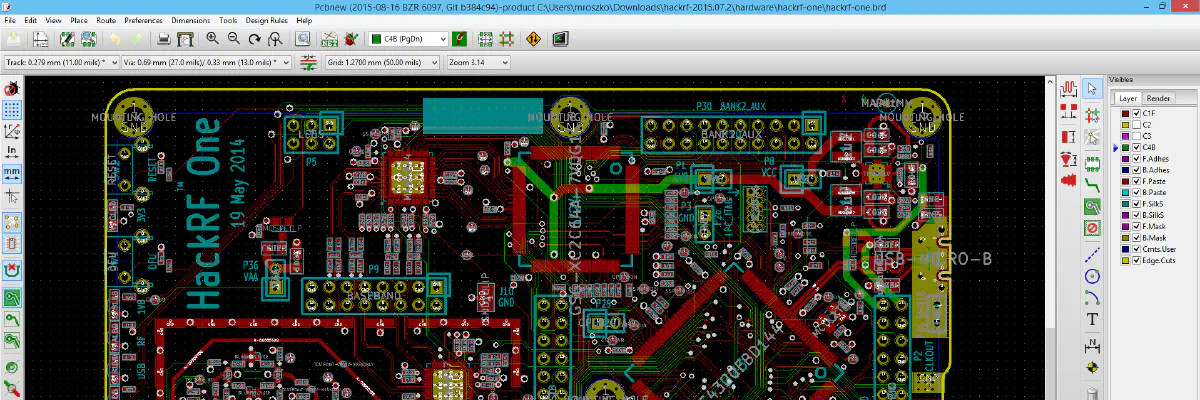
Task: Enable footprint mode icon
Action: [x=486, y=39]
